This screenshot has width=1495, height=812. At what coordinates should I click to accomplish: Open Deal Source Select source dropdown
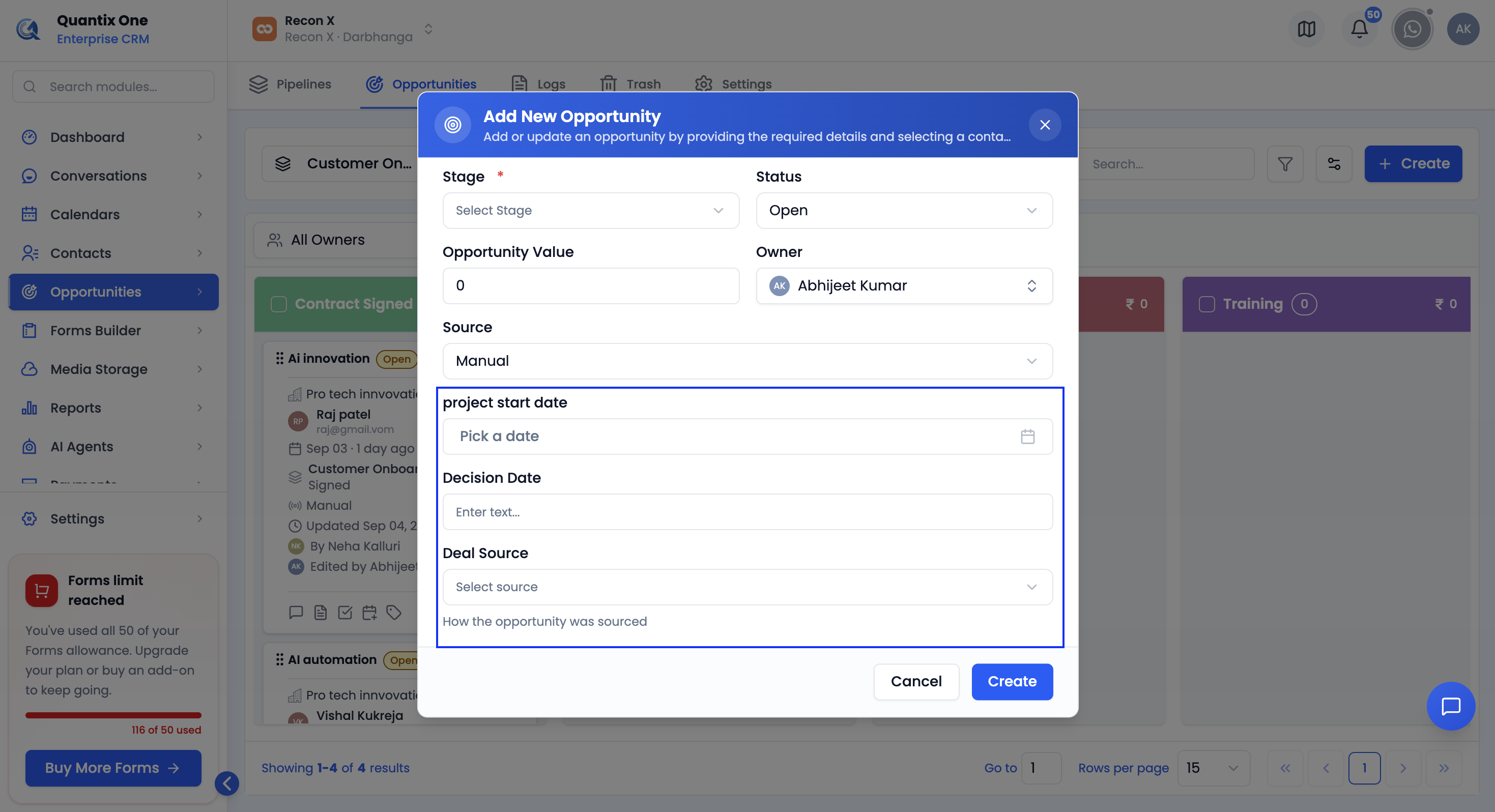(x=747, y=587)
